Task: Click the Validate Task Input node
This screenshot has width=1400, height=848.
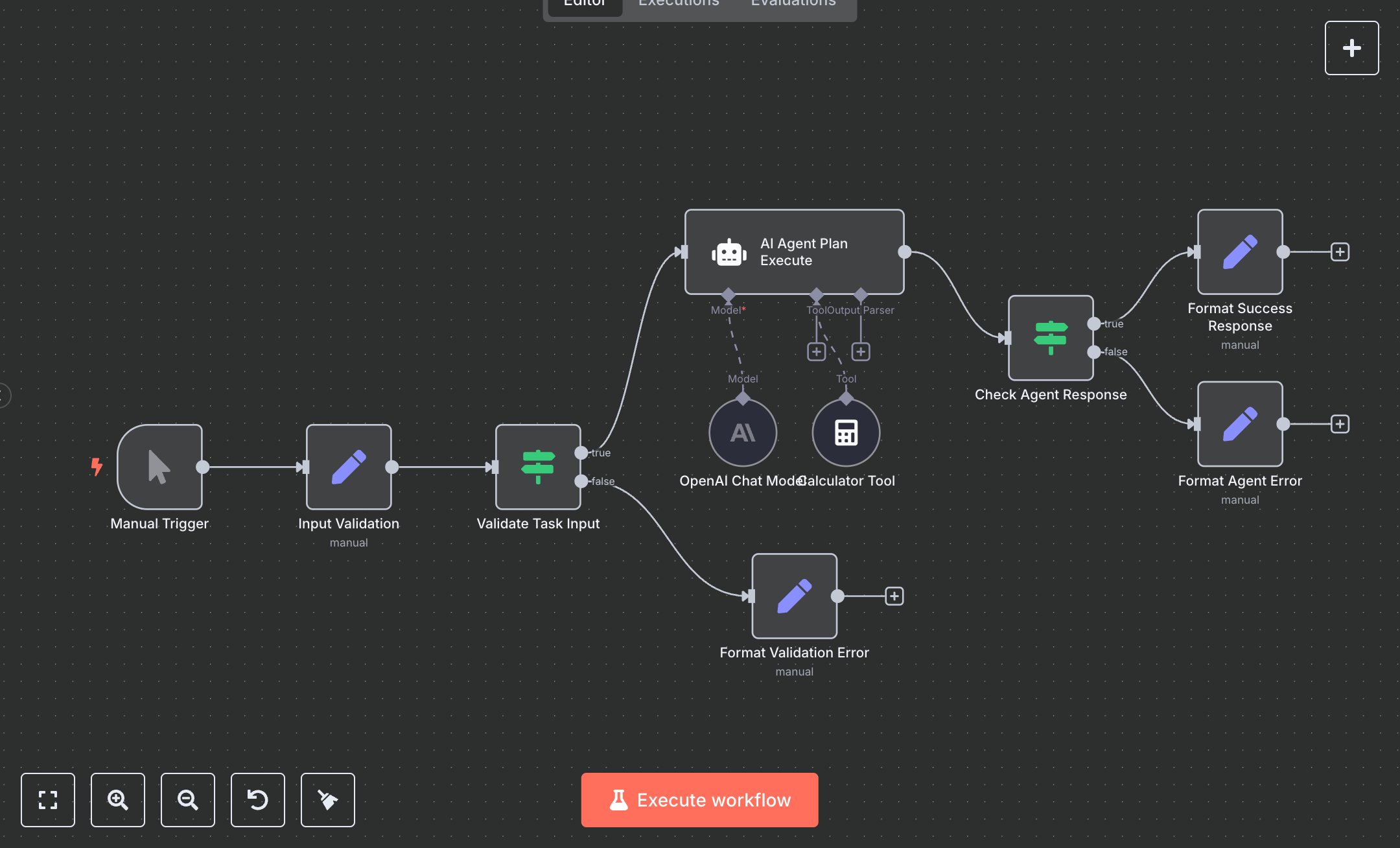Action: pyautogui.click(x=537, y=467)
